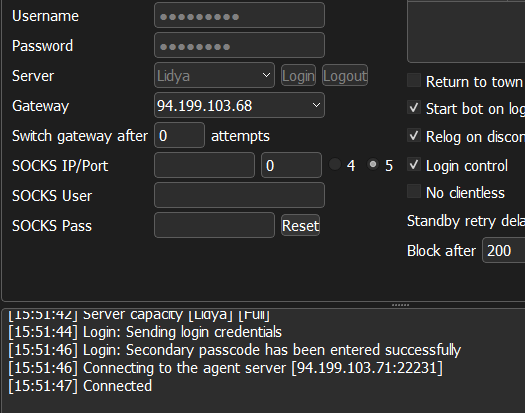Click the Login button
This screenshot has width=525, height=413.
click(x=298, y=76)
